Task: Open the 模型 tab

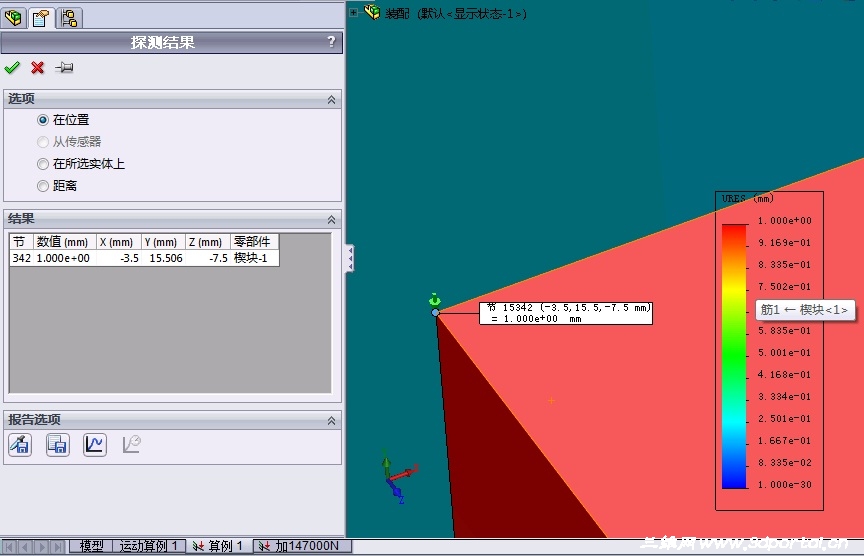Action: pyautogui.click(x=91, y=546)
